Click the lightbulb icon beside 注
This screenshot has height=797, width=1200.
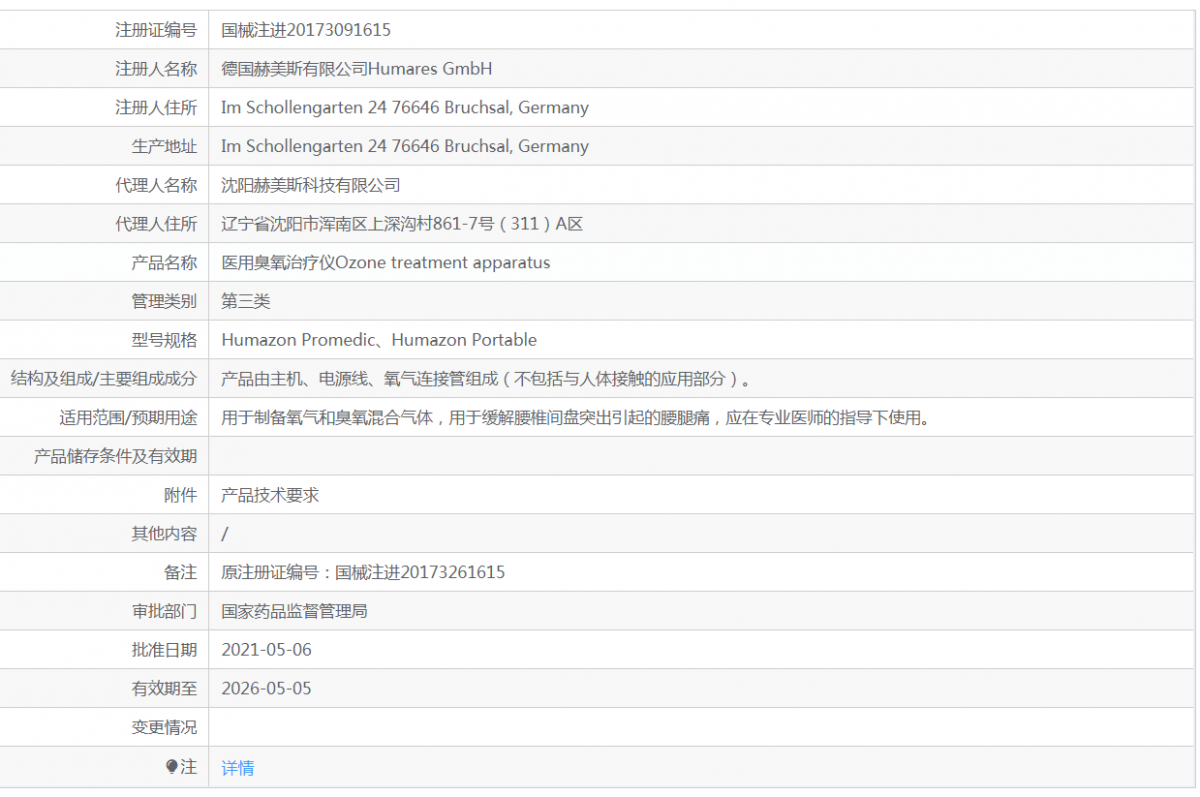(x=172, y=766)
